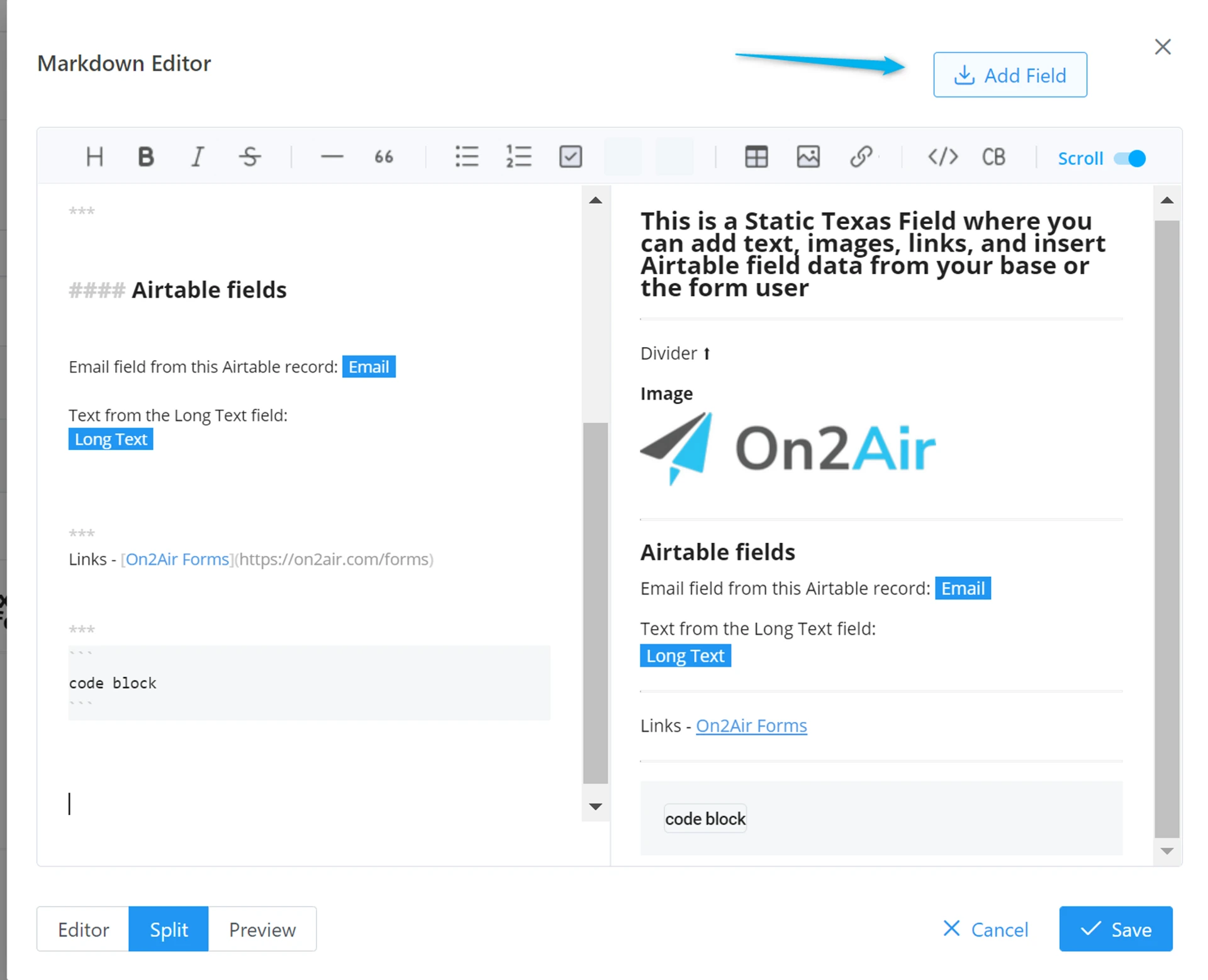Insert a task checkbox list
Screen dimensions: 1208x980
coord(571,157)
